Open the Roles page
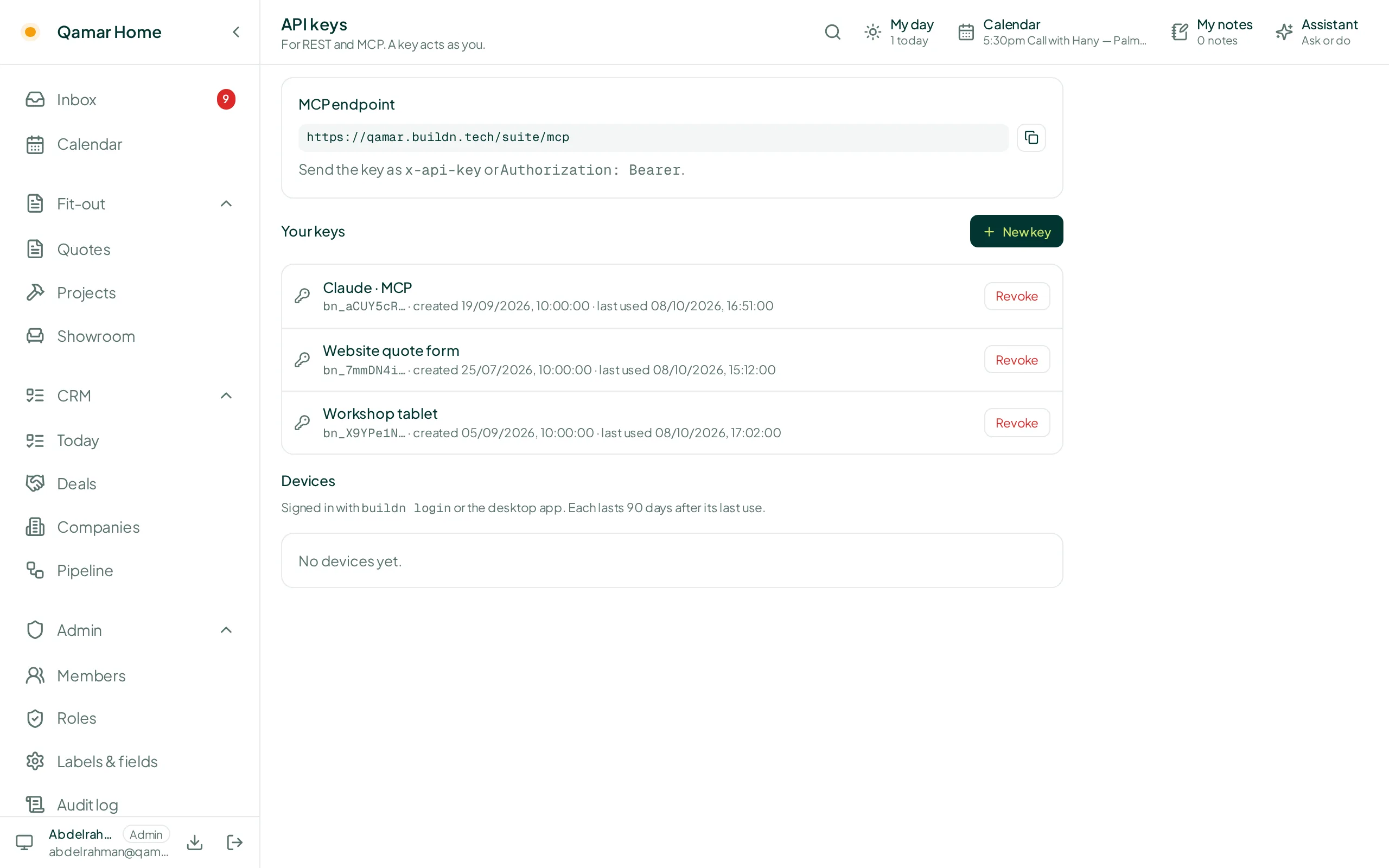 pyautogui.click(x=130, y=718)
